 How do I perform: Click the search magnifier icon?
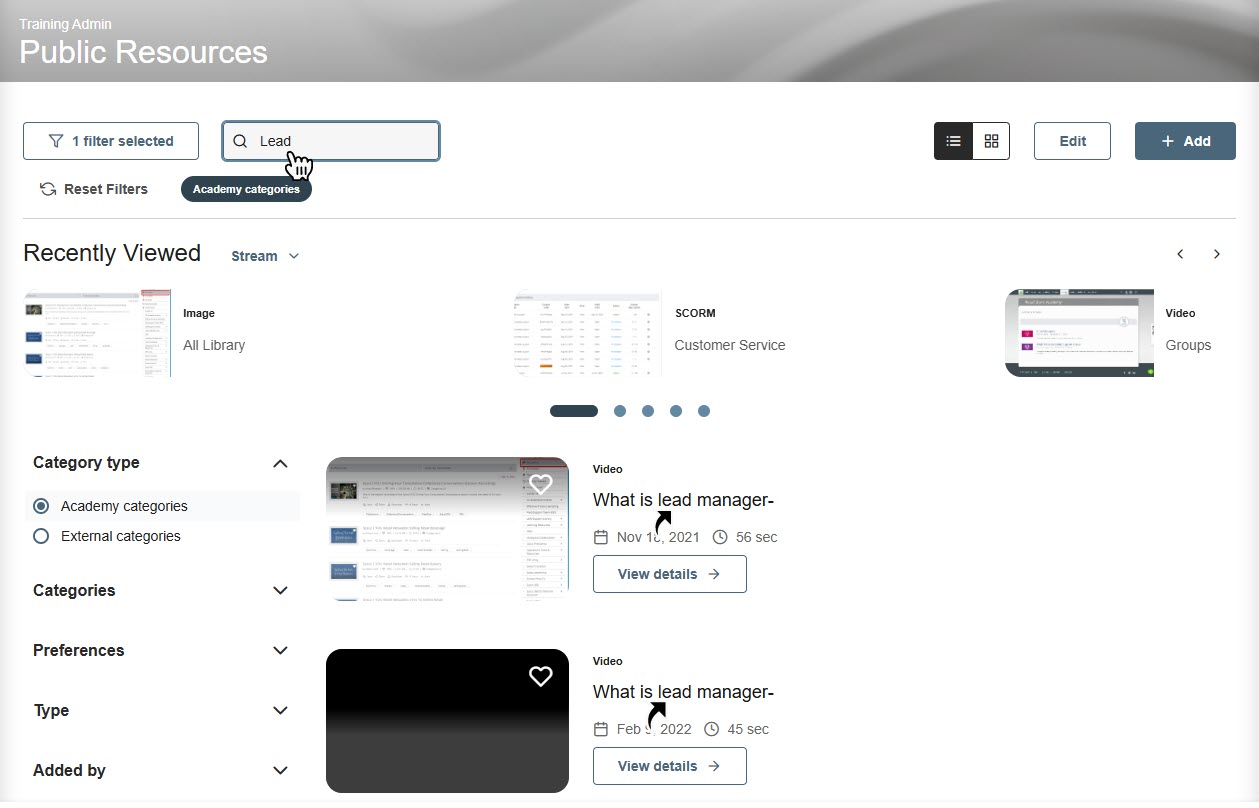tap(240, 141)
